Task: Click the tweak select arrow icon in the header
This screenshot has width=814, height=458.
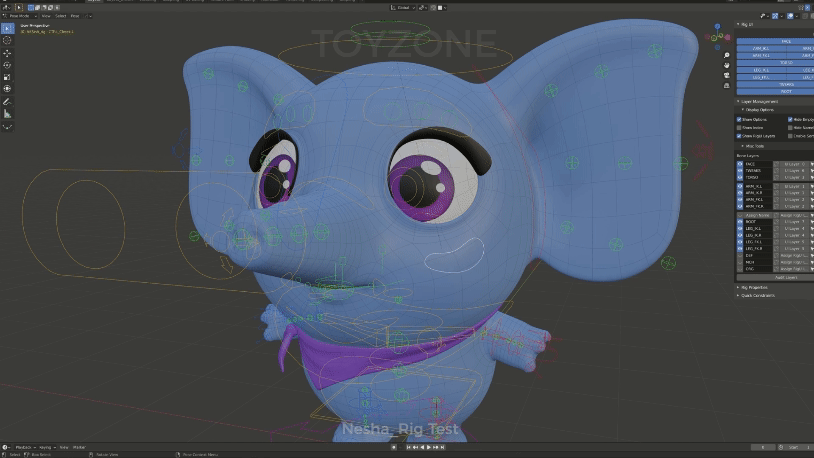Action: point(19,8)
